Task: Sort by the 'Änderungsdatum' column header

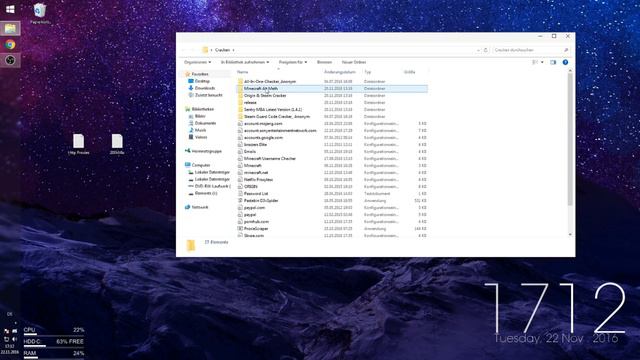Action: pyautogui.click(x=340, y=72)
